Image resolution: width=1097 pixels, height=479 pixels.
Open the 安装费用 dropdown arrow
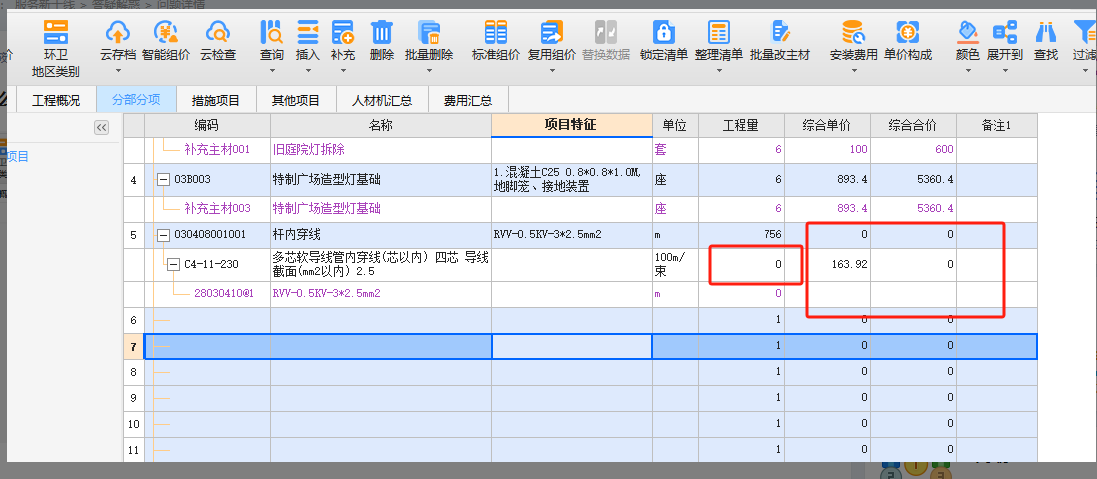click(853, 70)
